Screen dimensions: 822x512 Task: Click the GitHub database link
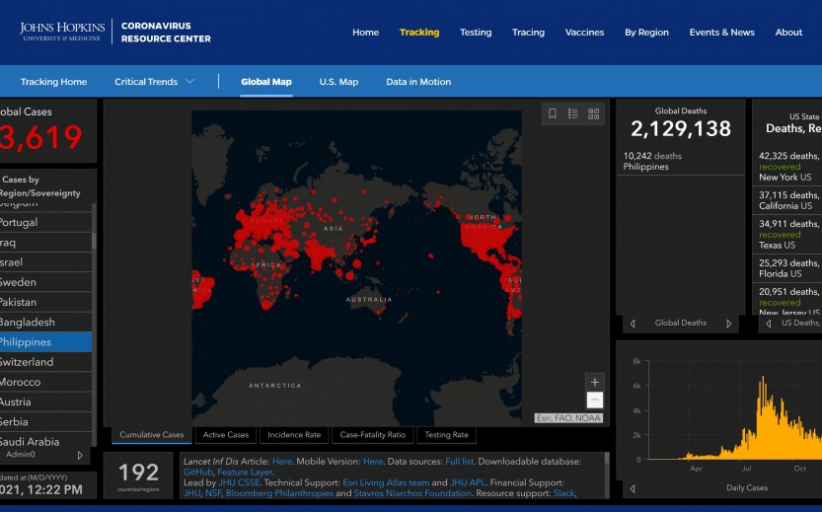pos(197,471)
